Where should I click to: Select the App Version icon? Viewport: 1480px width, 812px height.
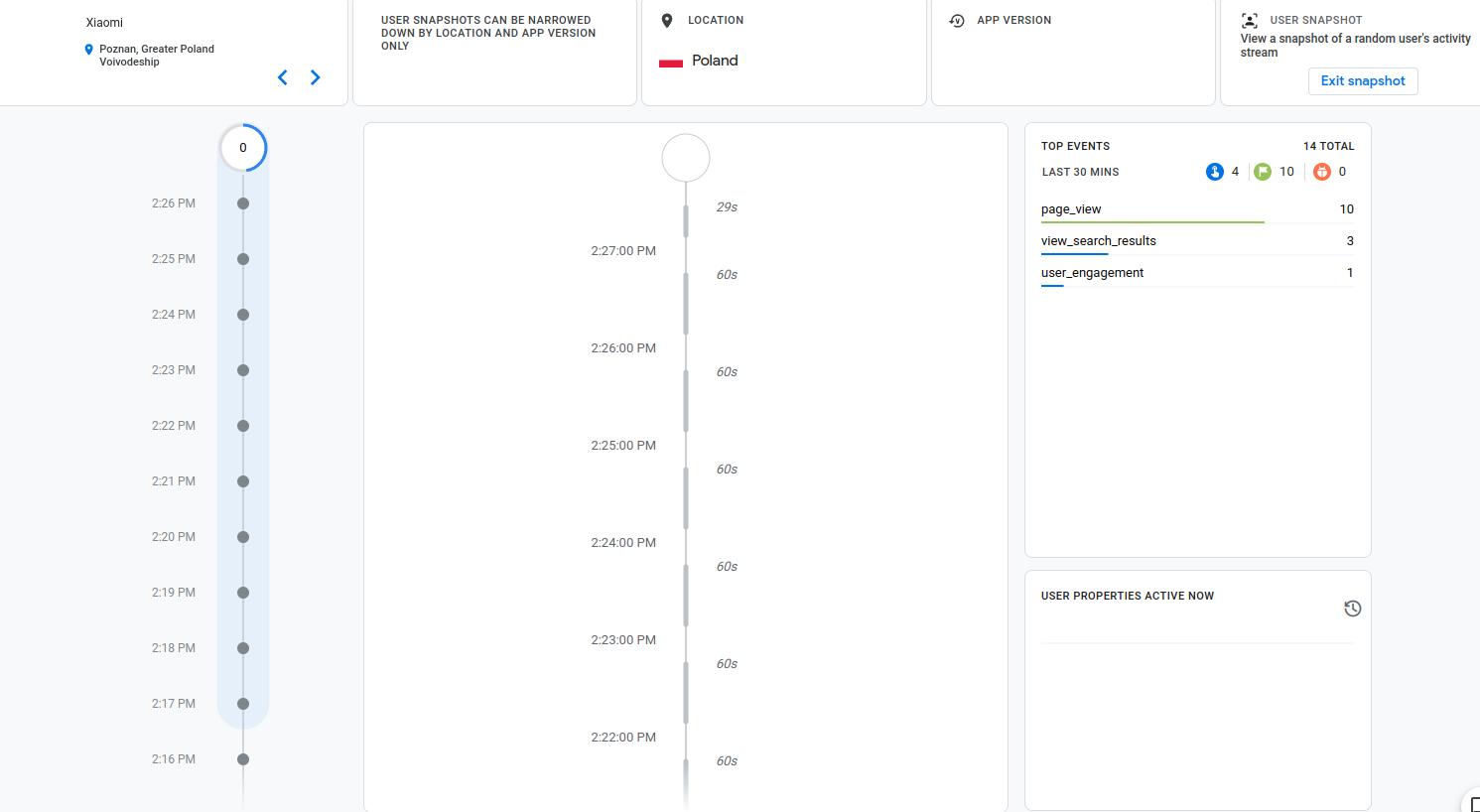tap(956, 20)
